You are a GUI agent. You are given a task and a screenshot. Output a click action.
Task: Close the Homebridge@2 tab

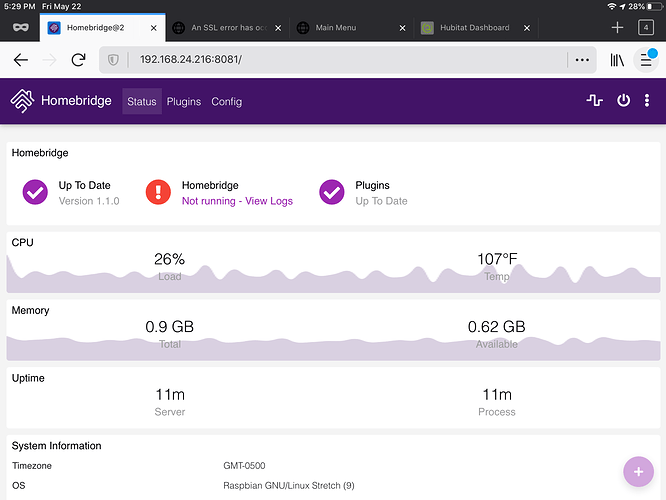(x=154, y=28)
